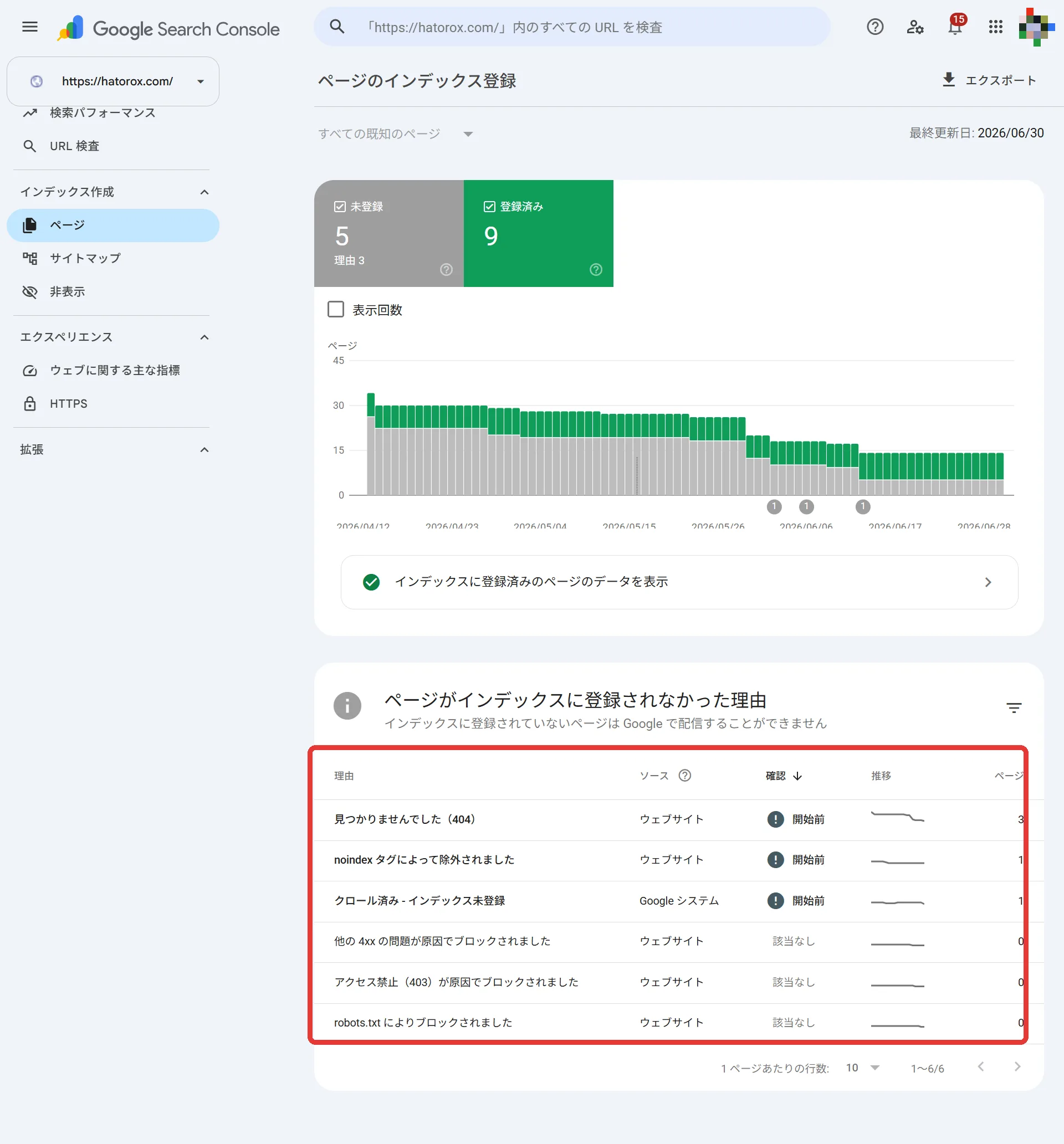The image size is (1064, 1144).
Task: Open ウェブに関する主な指標 in sidebar
Action: click(113, 371)
